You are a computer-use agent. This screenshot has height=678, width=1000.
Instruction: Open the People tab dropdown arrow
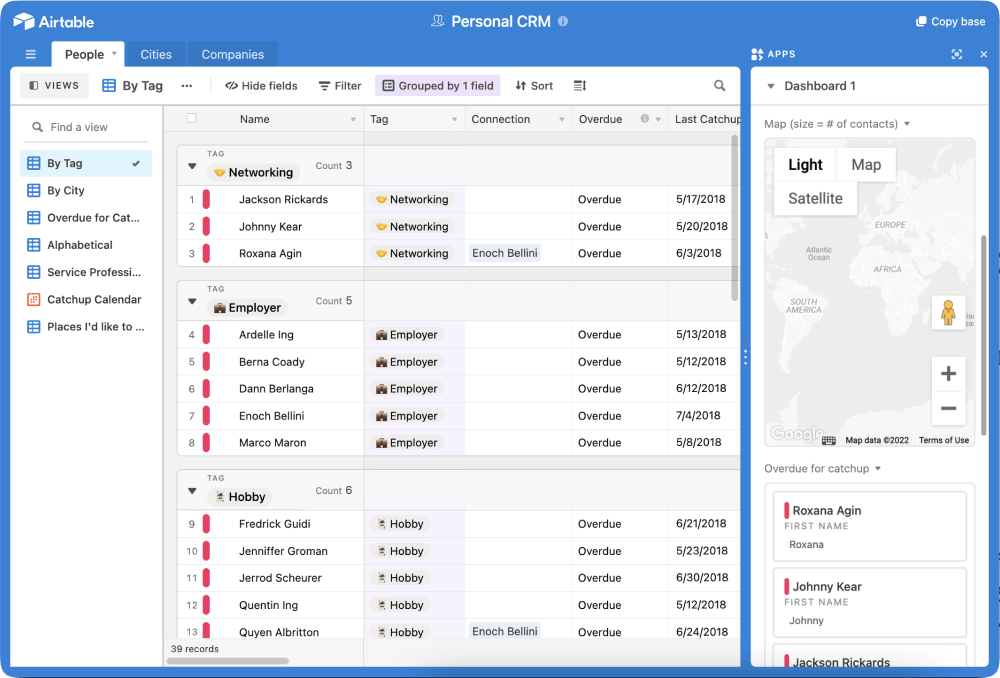[114, 54]
